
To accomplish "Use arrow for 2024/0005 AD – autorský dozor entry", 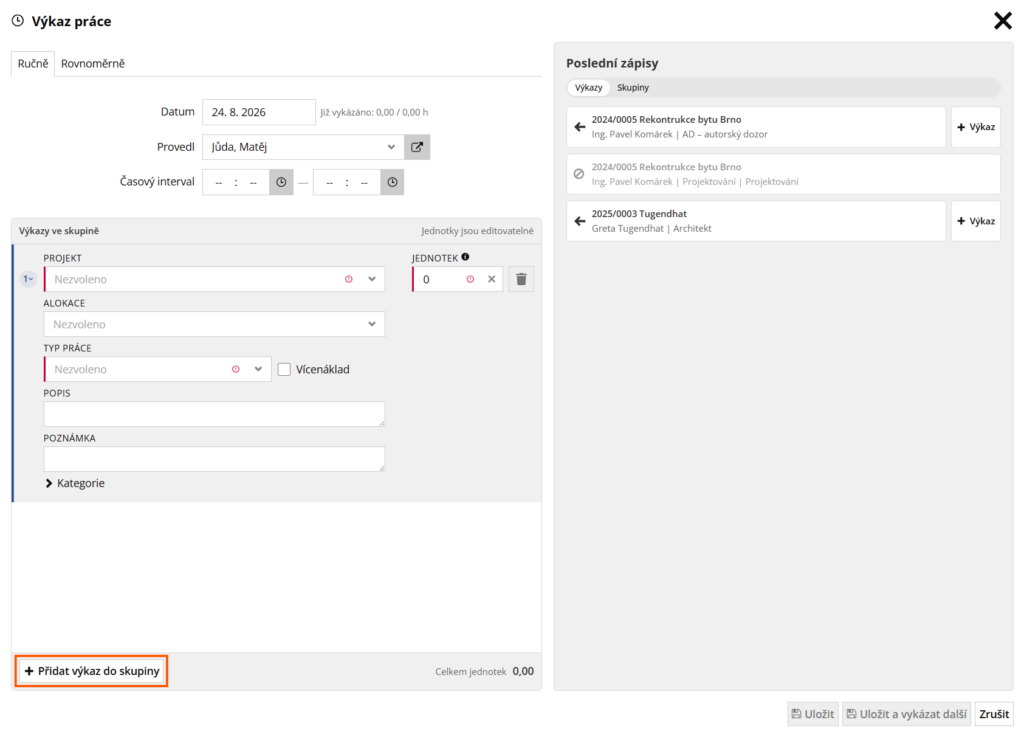I will [579, 127].
